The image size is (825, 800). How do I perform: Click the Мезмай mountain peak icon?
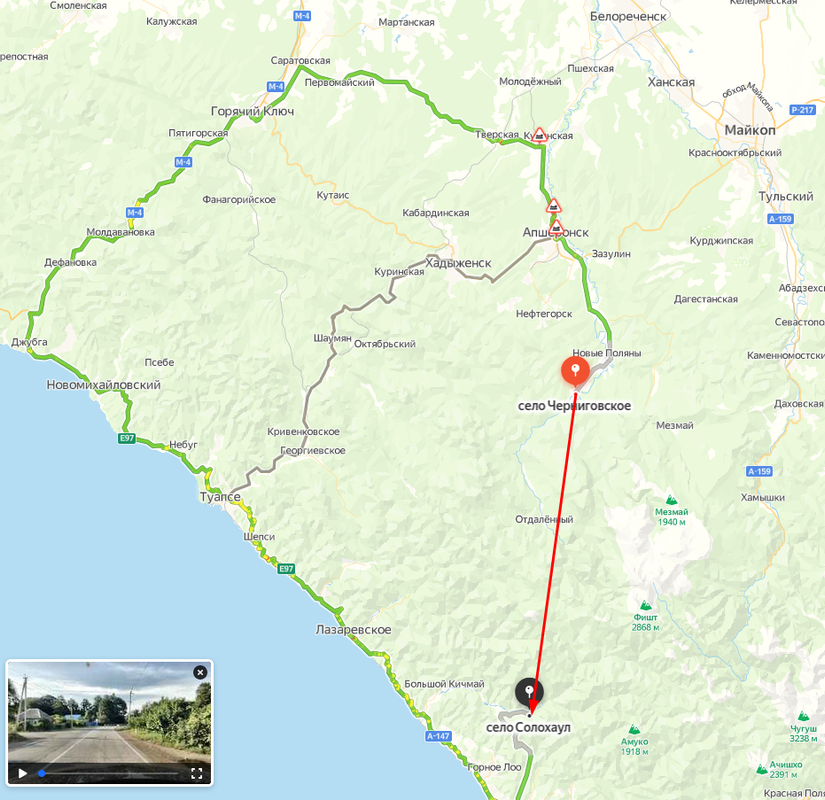tap(671, 499)
